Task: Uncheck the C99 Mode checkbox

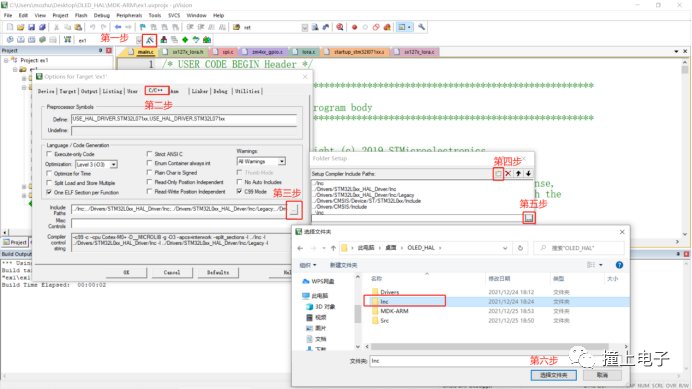Action: [x=240, y=191]
